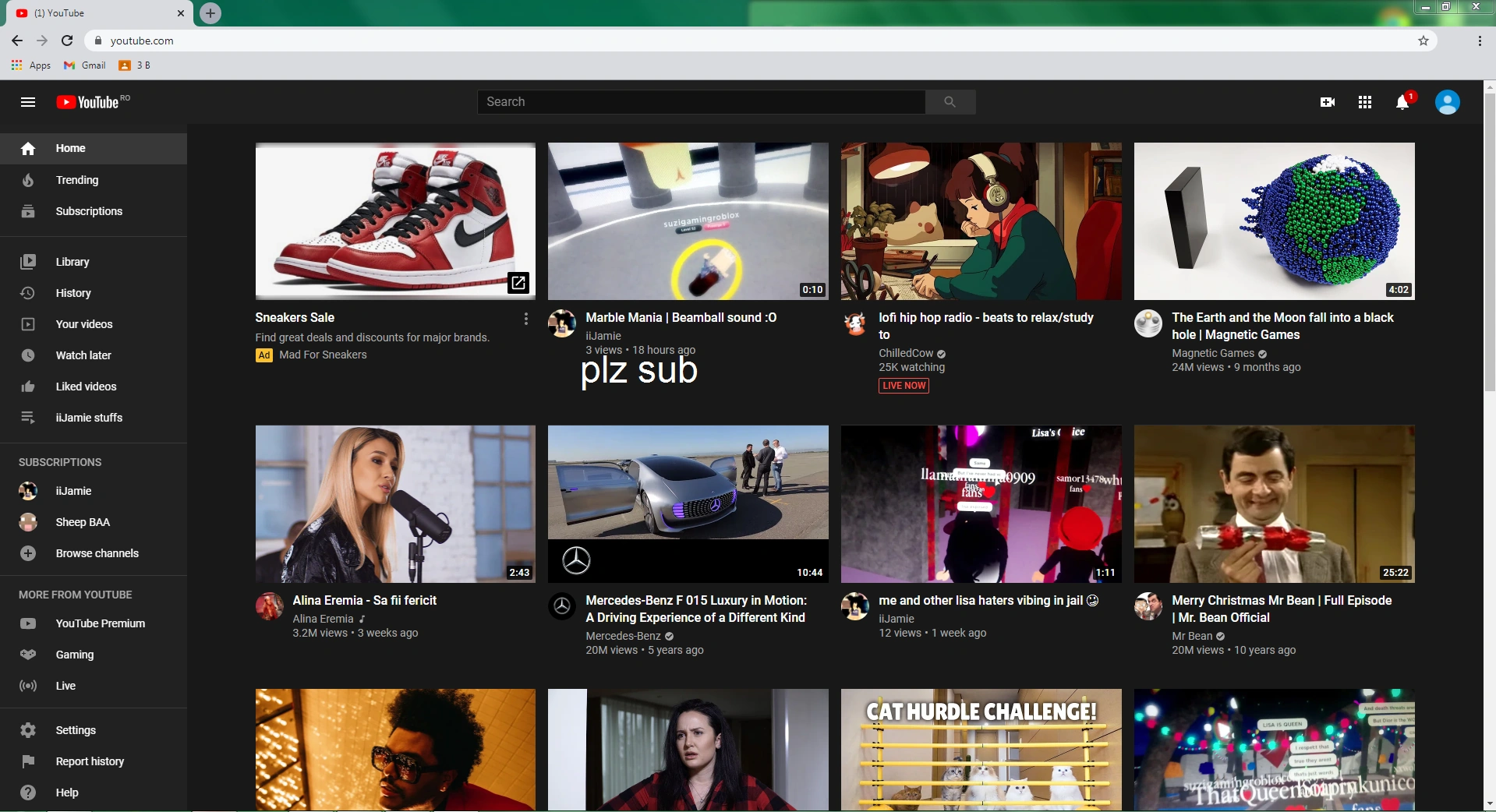Open the Mad For Sneakers advertiser link
Screen dimensions: 1496x812
(323, 355)
